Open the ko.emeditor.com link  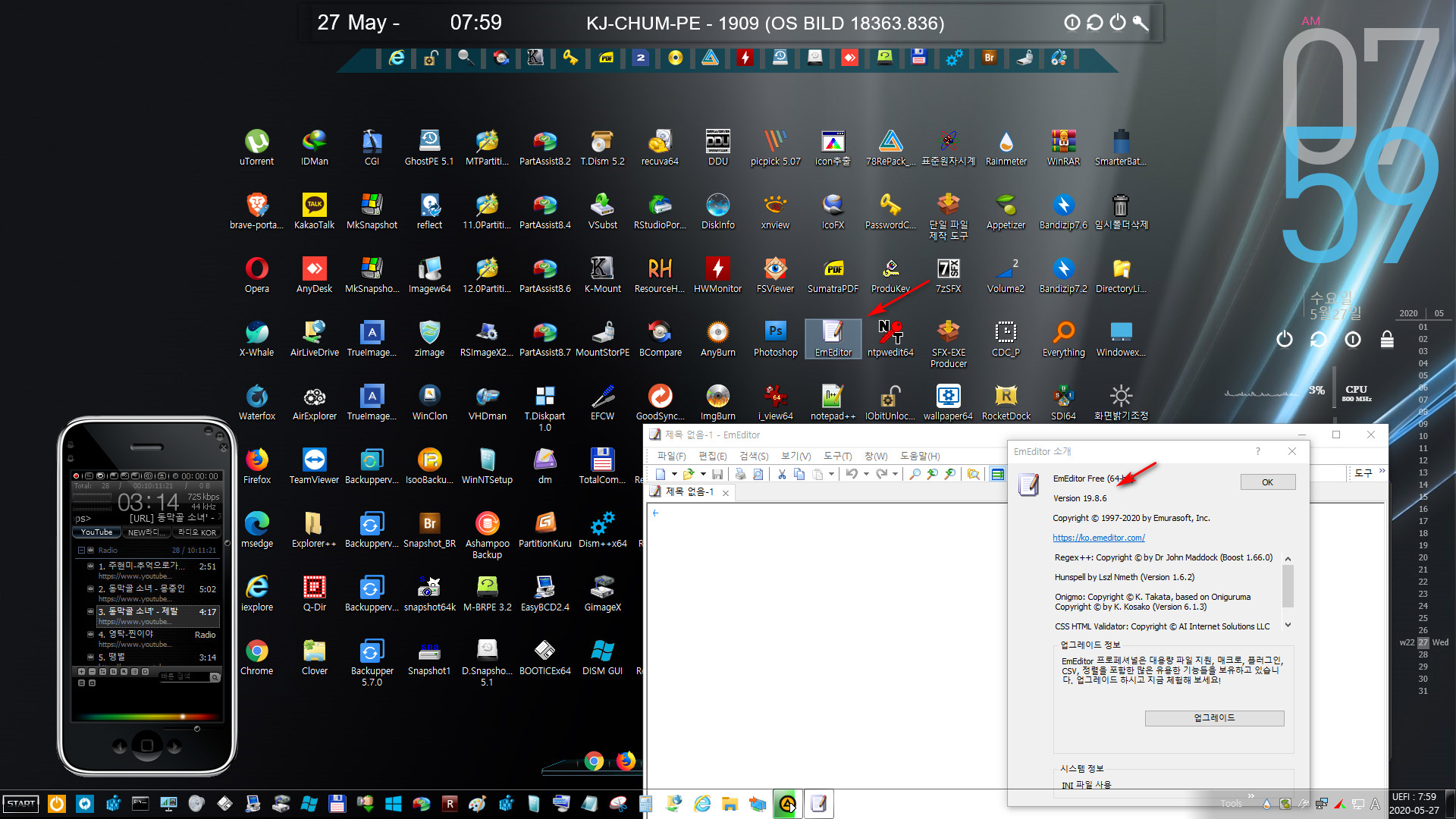coord(1099,538)
